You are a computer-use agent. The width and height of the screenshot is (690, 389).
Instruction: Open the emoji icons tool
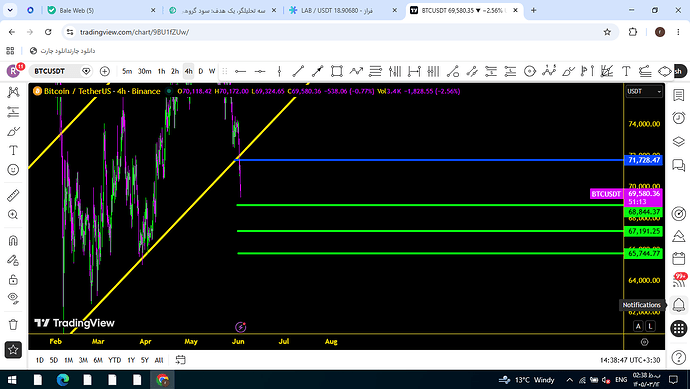pos(13,170)
